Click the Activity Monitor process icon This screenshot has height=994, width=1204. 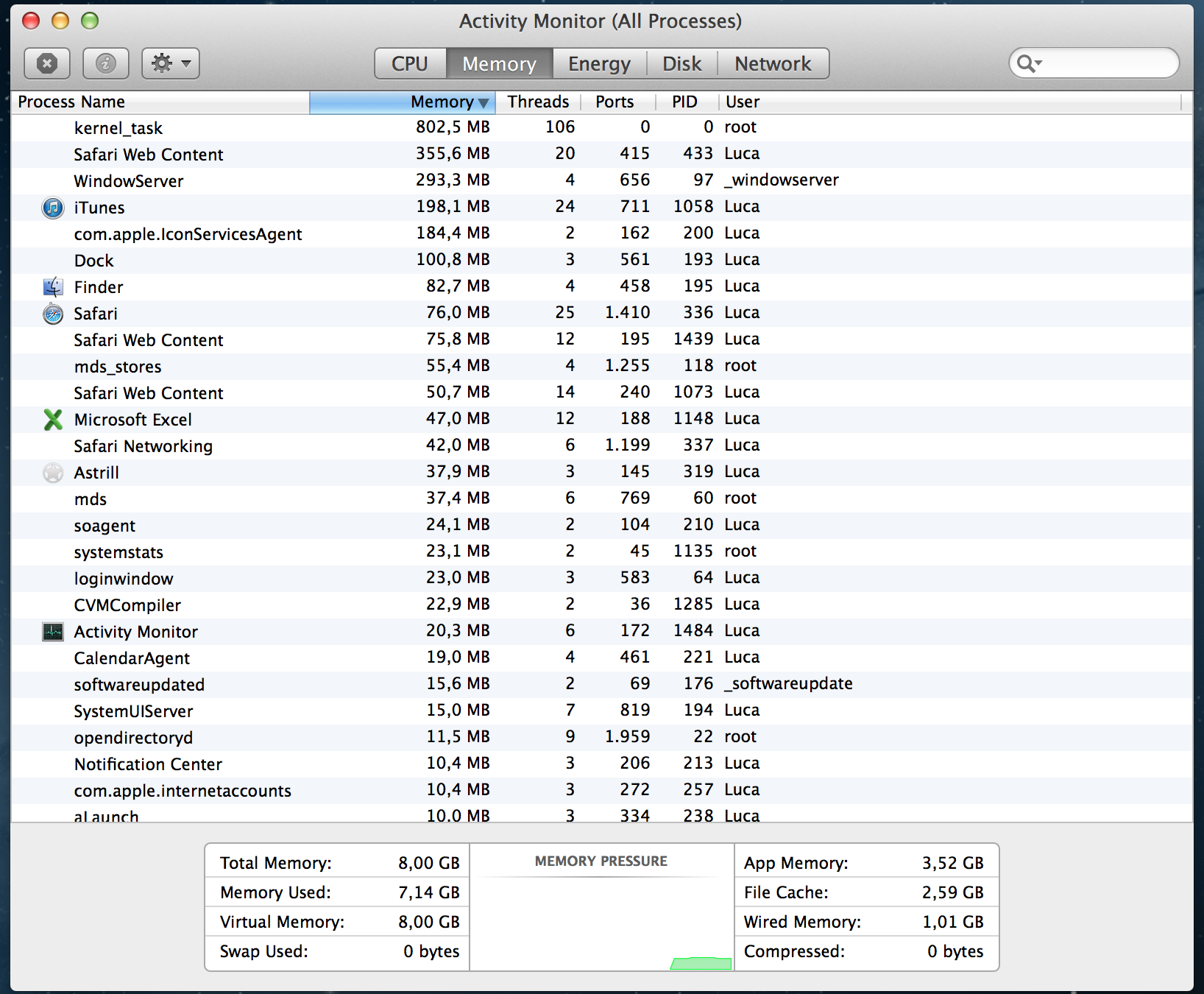click(x=53, y=632)
